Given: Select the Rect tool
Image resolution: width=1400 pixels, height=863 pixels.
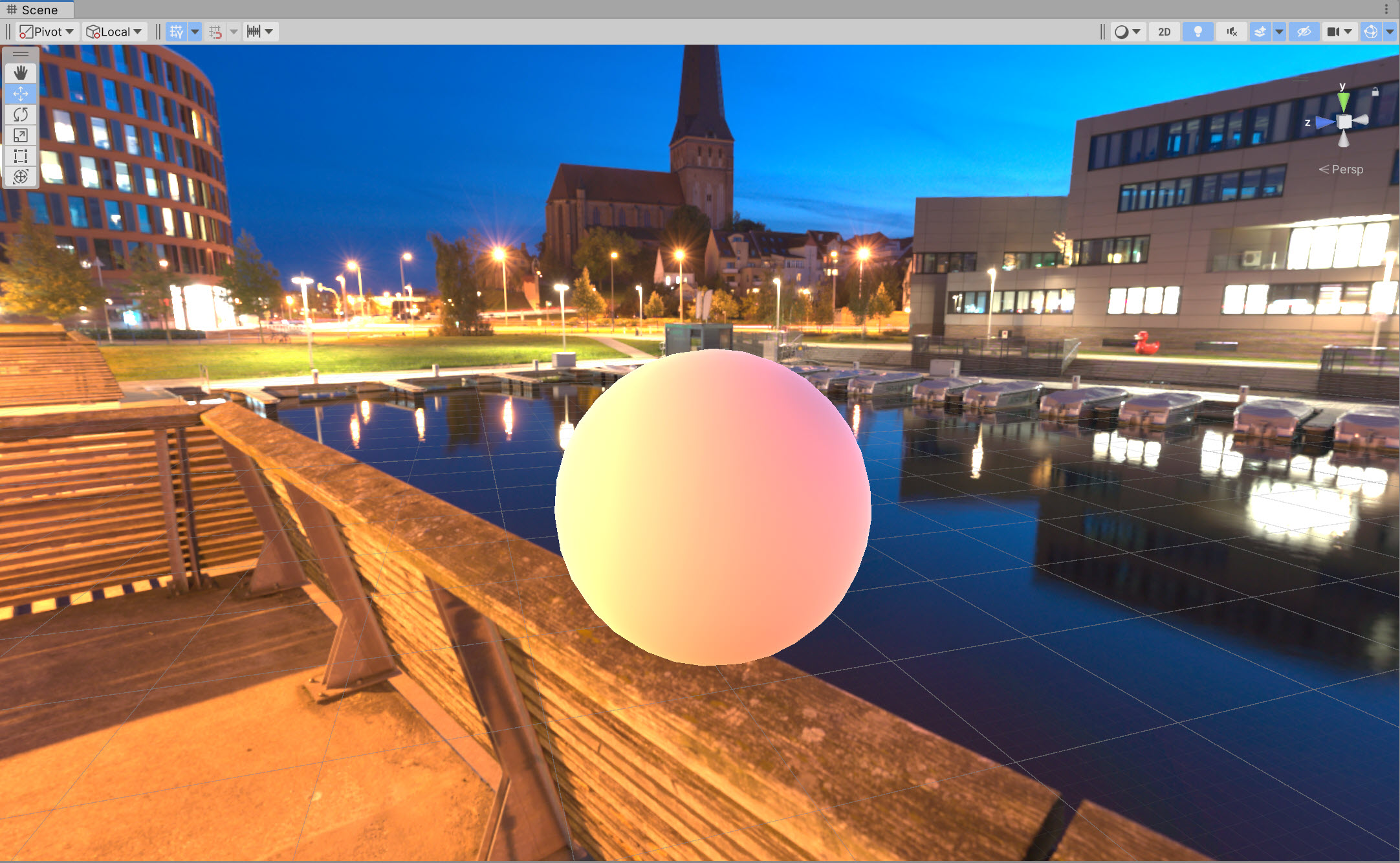Looking at the screenshot, I should (21, 156).
